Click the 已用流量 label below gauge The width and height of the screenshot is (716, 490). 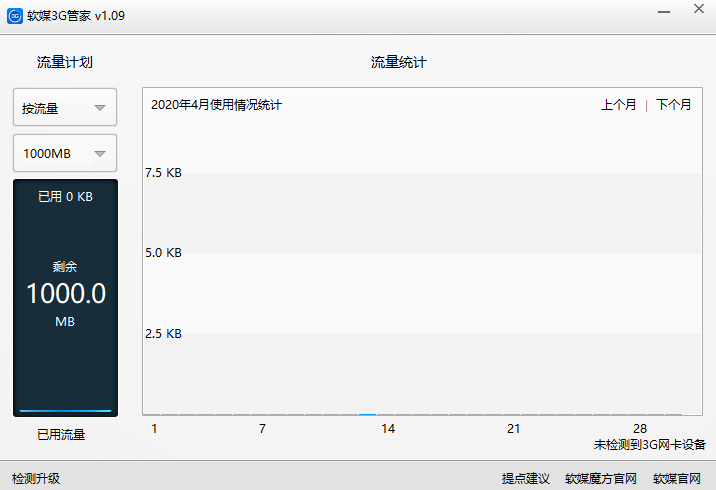click(x=61, y=434)
